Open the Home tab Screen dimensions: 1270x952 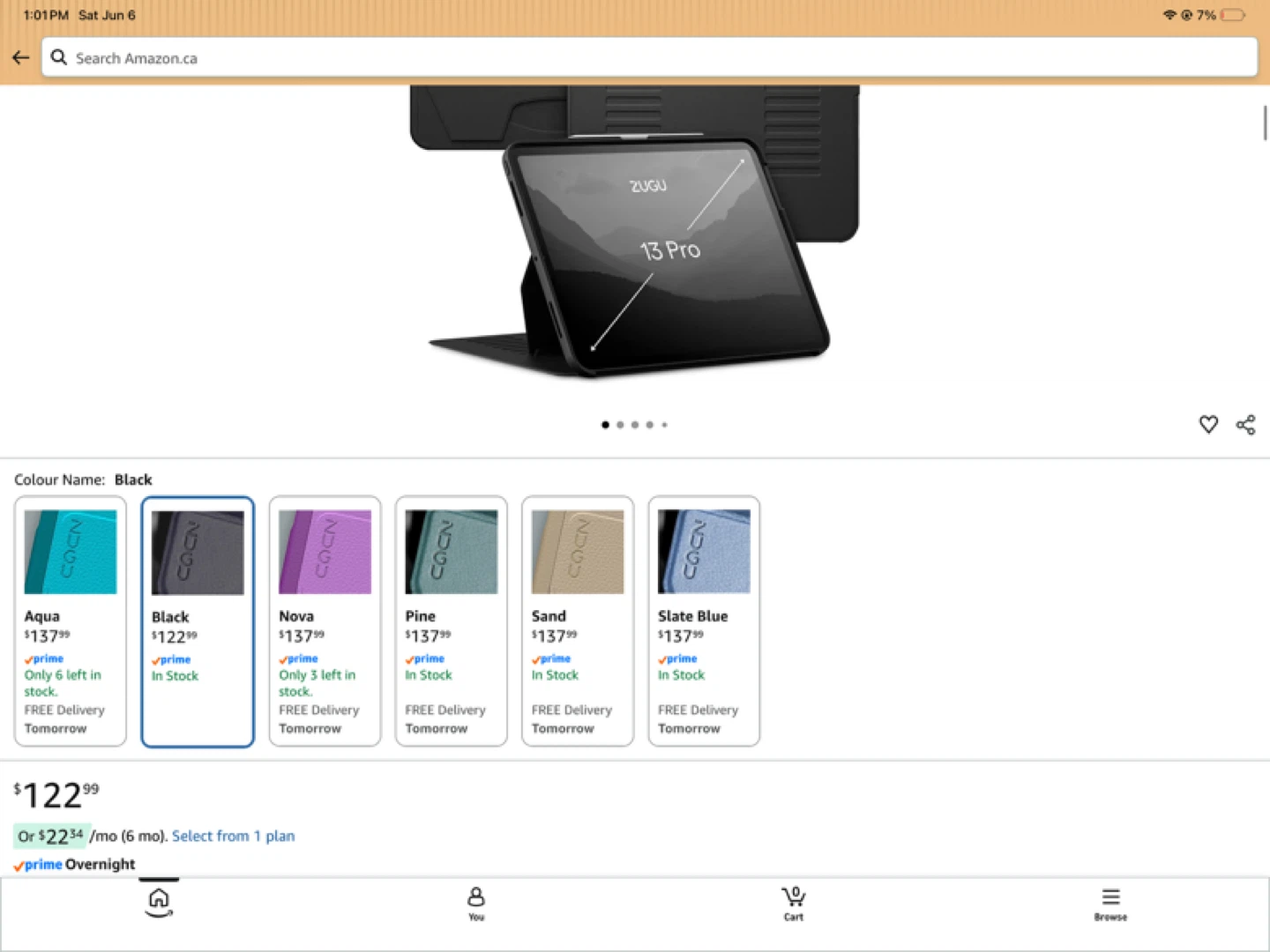click(159, 903)
